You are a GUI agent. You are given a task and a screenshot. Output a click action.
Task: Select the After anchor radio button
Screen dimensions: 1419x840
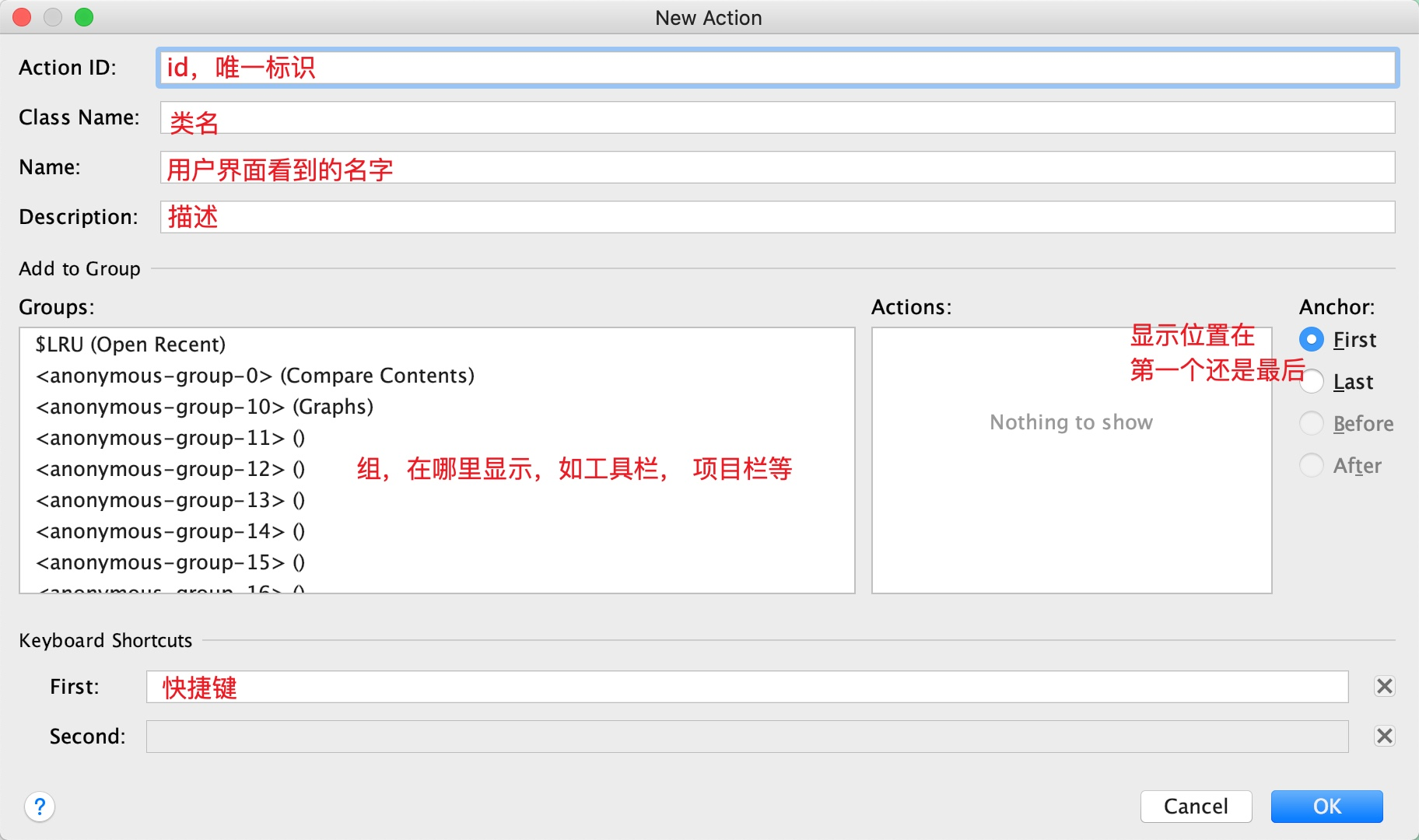pyautogui.click(x=1312, y=465)
